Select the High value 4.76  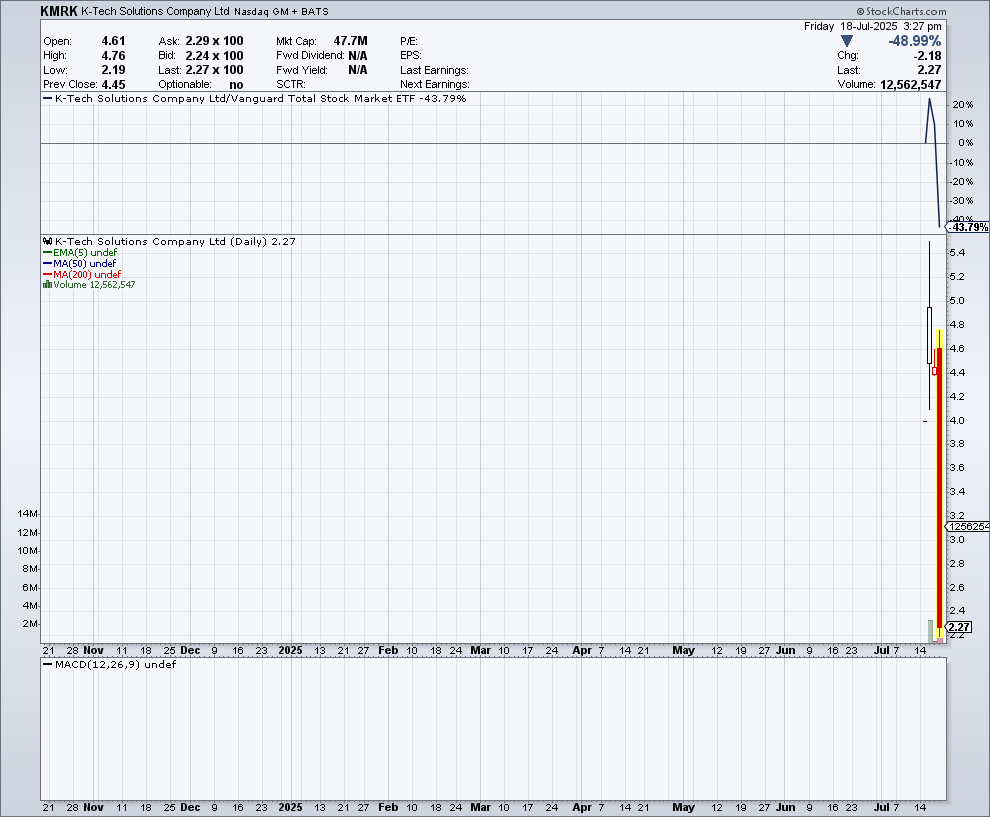pyautogui.click(x=114, y=56)
